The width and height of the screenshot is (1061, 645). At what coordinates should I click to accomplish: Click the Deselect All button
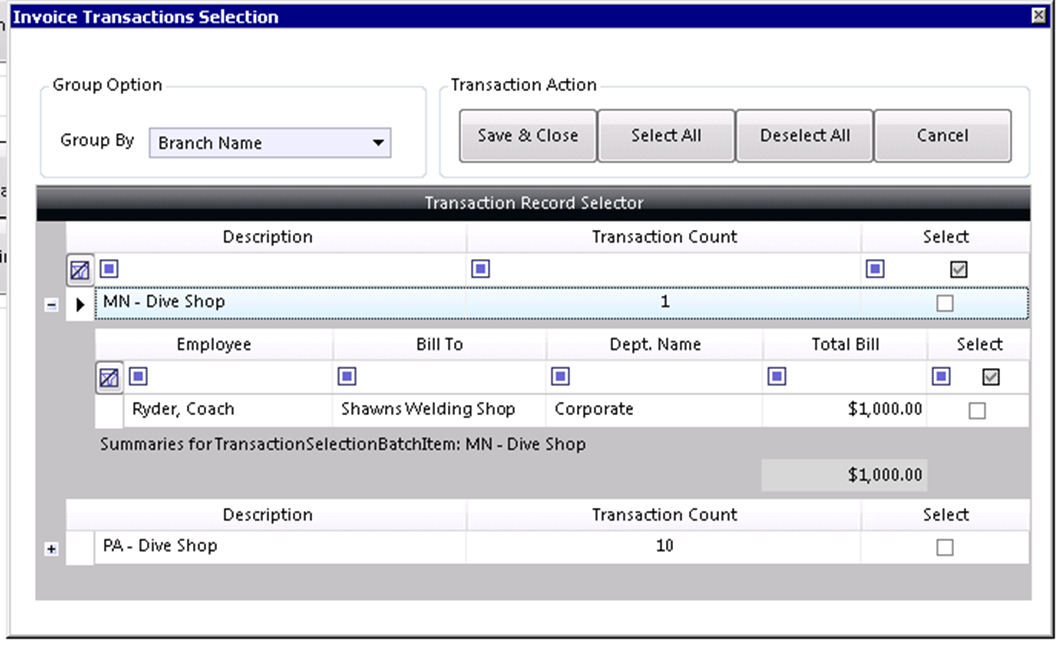pos(805,136)
